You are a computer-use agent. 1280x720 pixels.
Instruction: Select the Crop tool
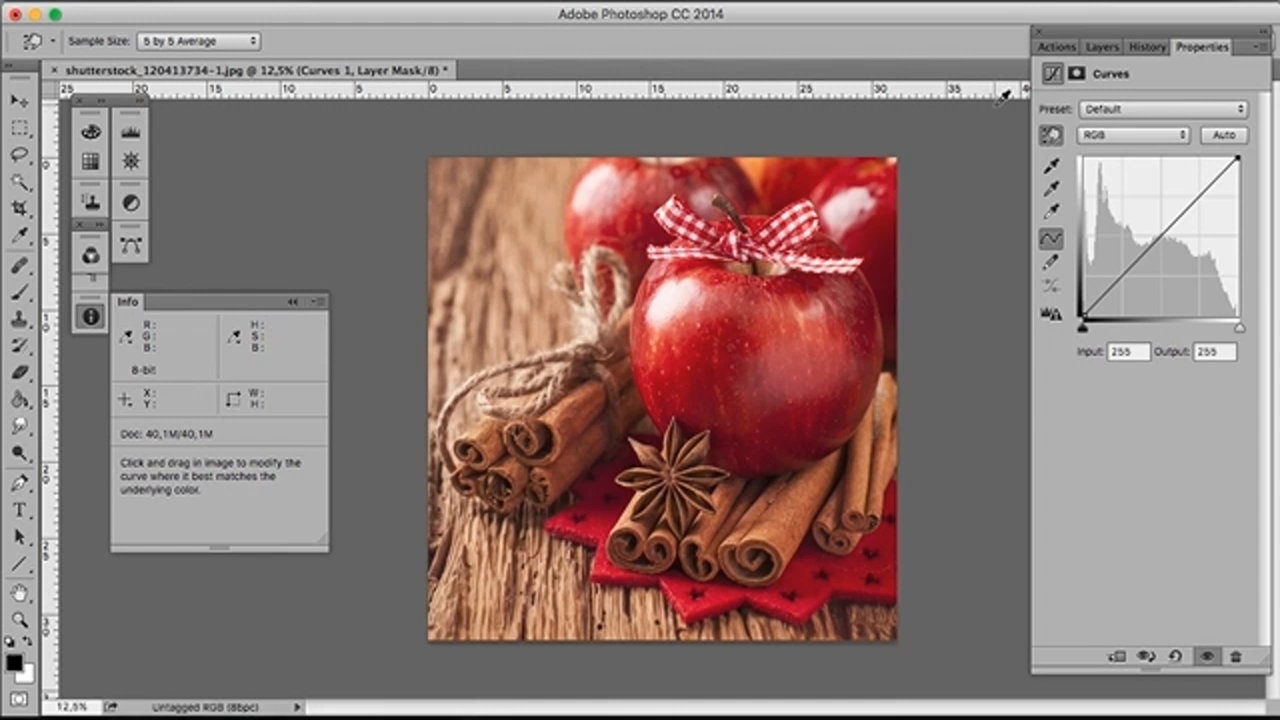point(19,209)
